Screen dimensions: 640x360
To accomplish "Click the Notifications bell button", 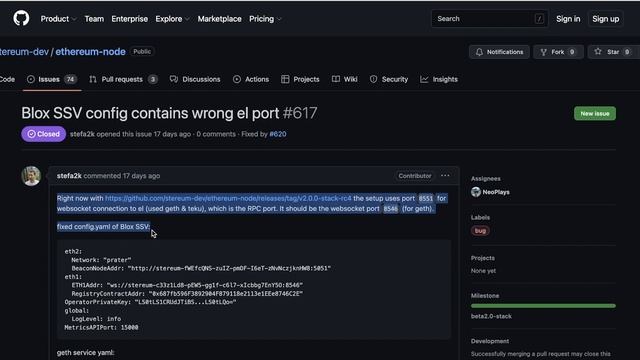I will 499,52.
